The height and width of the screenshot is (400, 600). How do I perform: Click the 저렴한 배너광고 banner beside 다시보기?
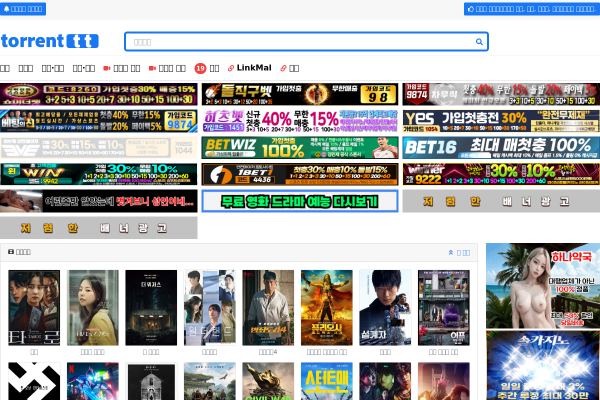(x=501, y=201)
